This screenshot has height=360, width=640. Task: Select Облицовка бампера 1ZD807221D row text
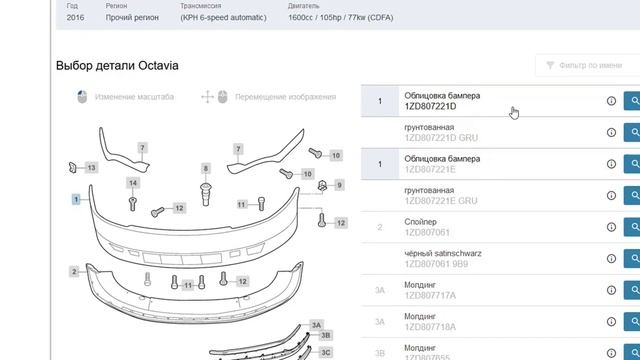coord(442,101)
